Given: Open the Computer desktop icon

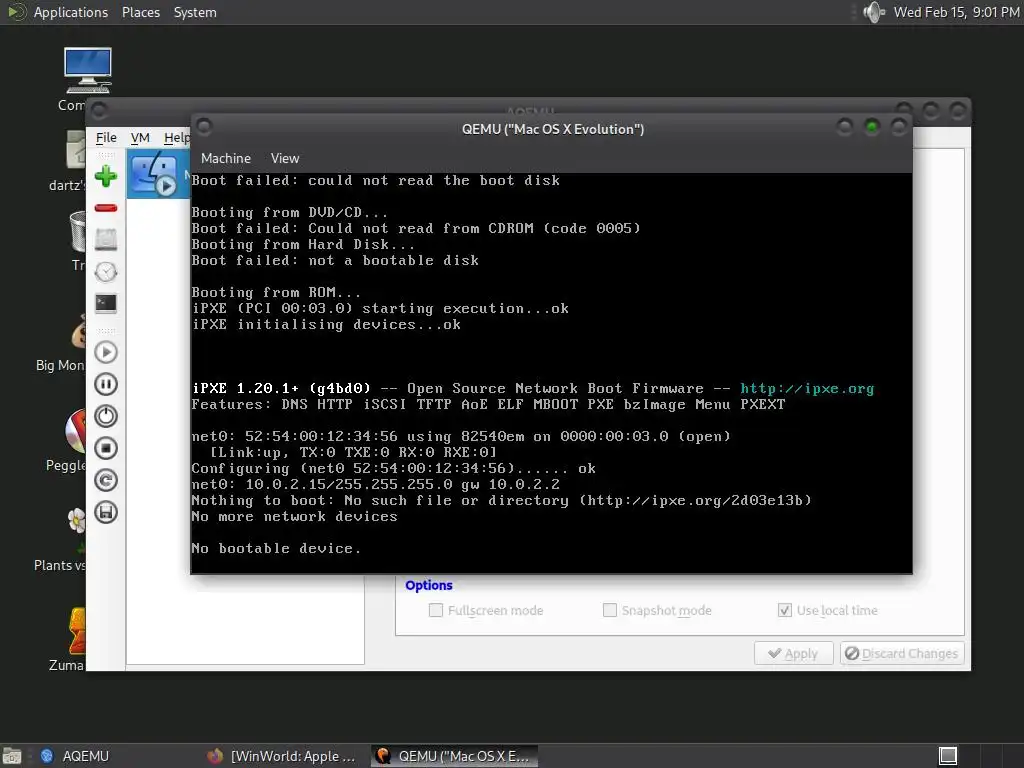Looking at the screenshot, I should coord(88,71).
